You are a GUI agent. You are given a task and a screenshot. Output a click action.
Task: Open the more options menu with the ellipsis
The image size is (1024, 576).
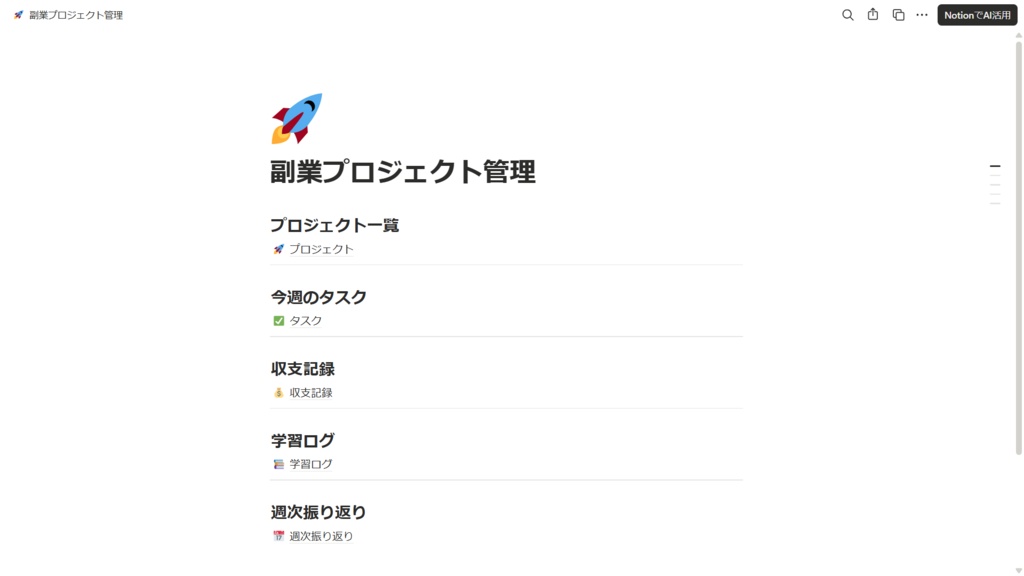(921, 15)
